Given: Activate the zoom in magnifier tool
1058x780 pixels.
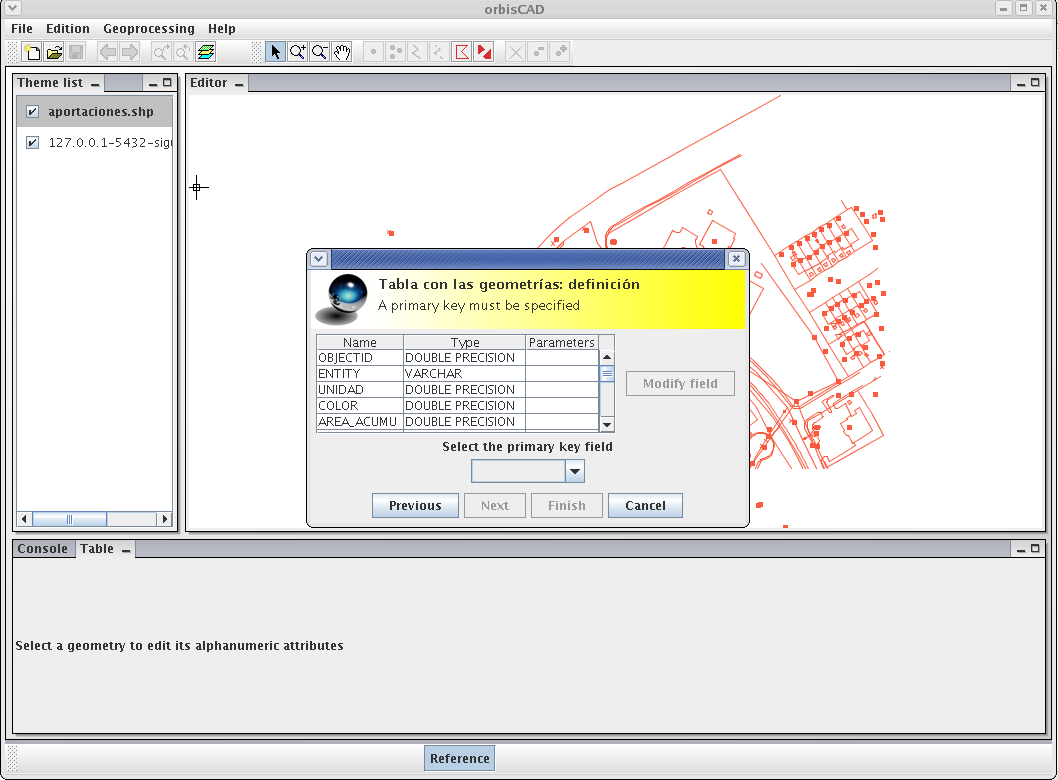Looking at the screenshot, I should (x=297, y=52).
